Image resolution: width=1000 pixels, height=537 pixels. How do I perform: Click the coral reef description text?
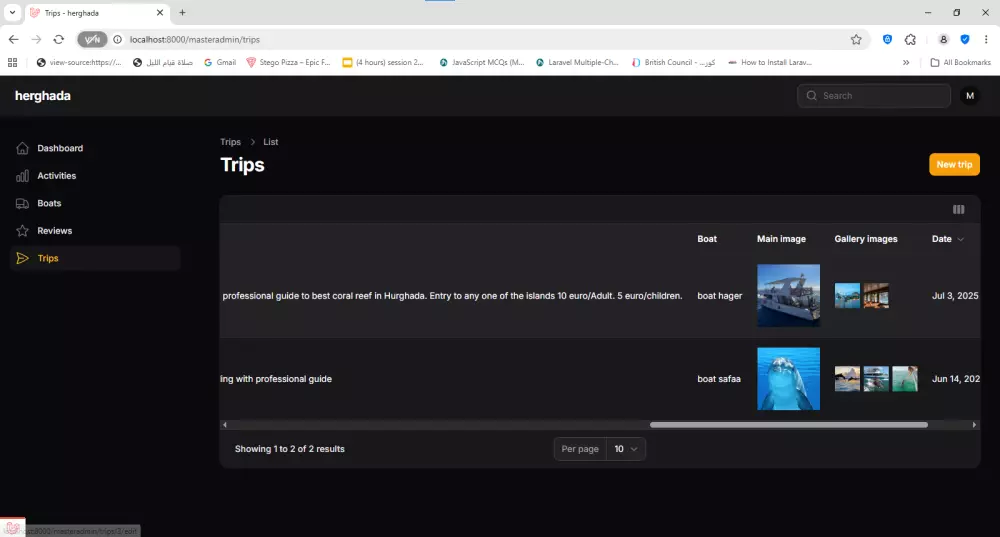pos(452,296)
